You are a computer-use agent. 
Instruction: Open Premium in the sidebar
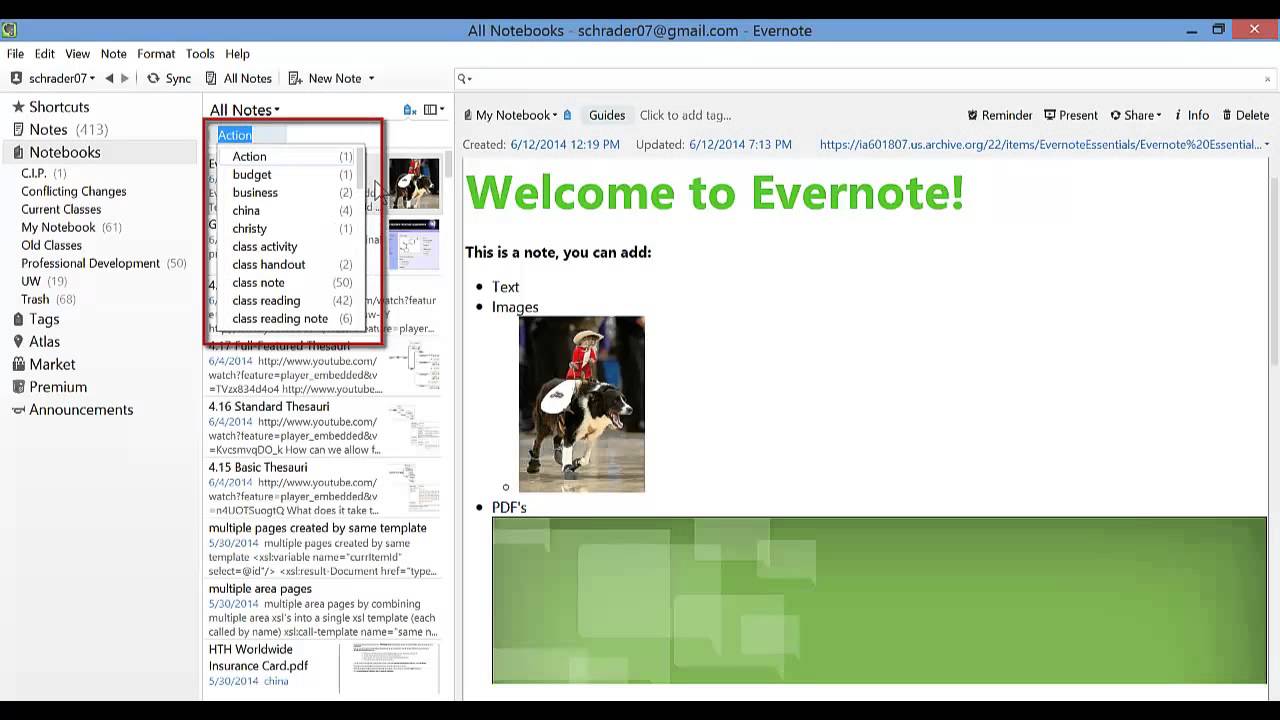[49, 387]
